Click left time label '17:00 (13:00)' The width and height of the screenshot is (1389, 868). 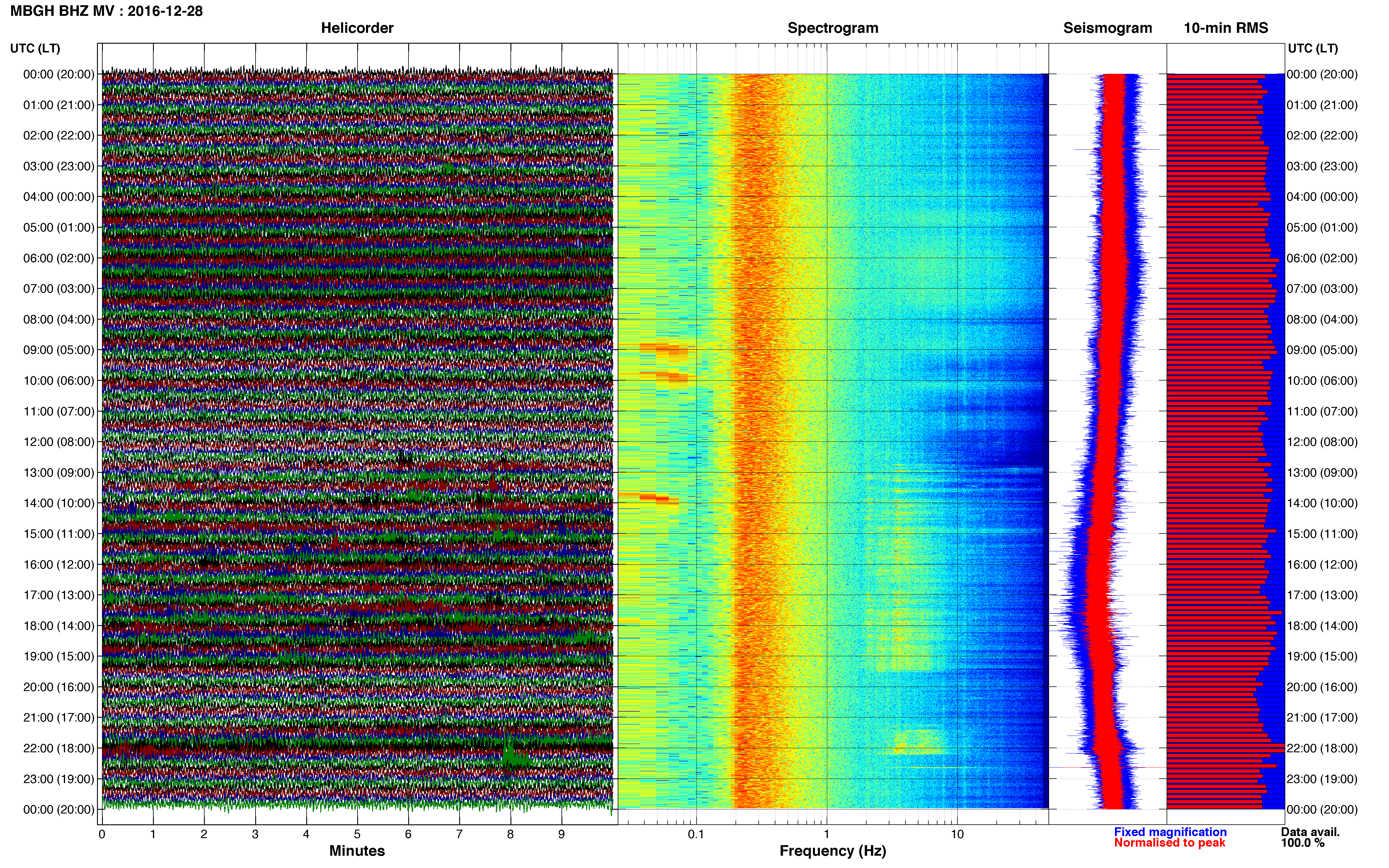[59, 595]
